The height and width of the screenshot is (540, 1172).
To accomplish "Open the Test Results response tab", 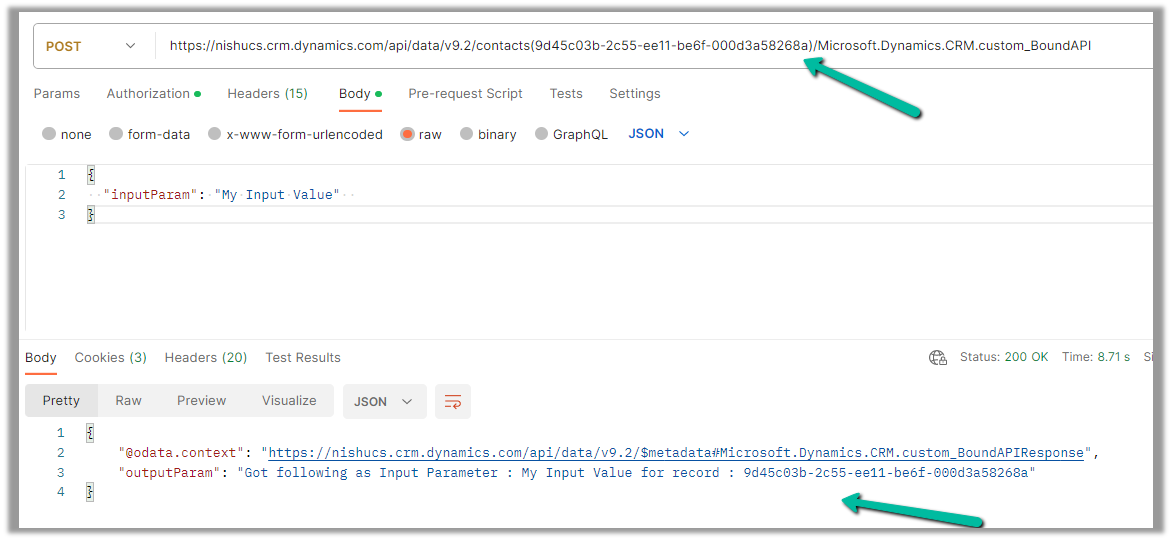I will click(x=302, y=357).
